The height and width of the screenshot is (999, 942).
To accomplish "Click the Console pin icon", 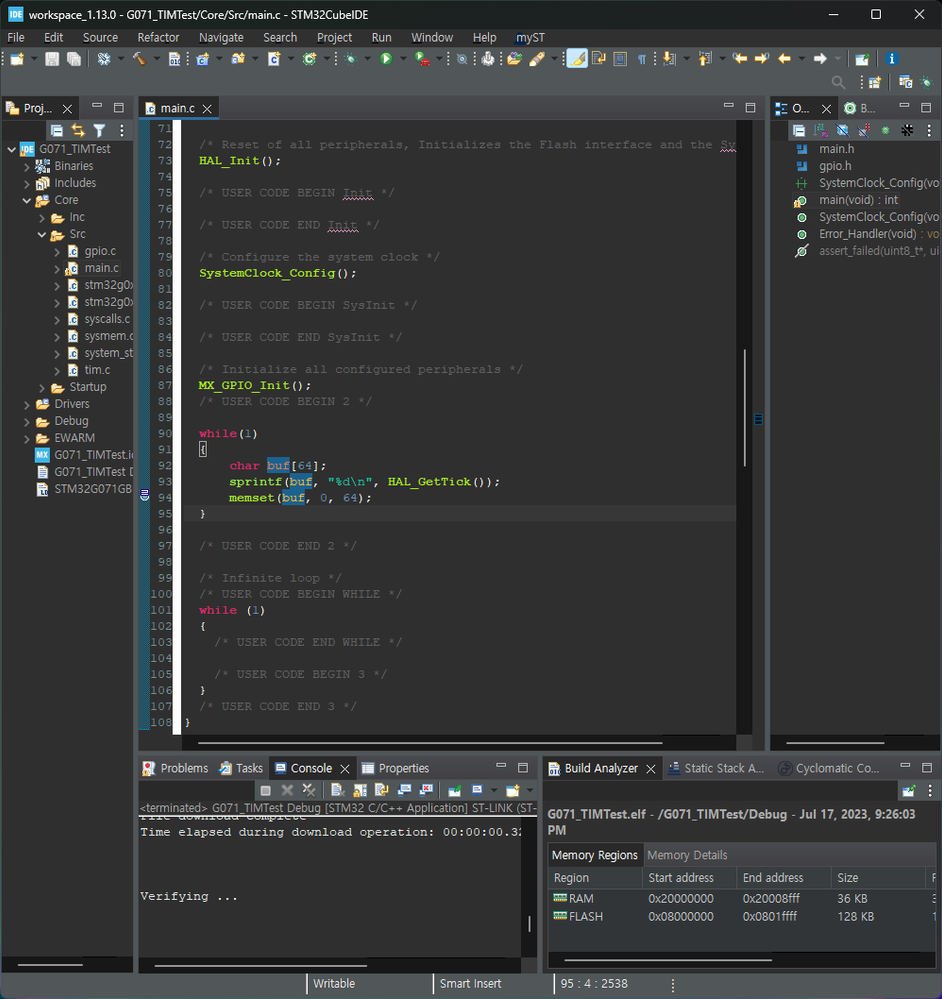I will click(x=454, y=791).
